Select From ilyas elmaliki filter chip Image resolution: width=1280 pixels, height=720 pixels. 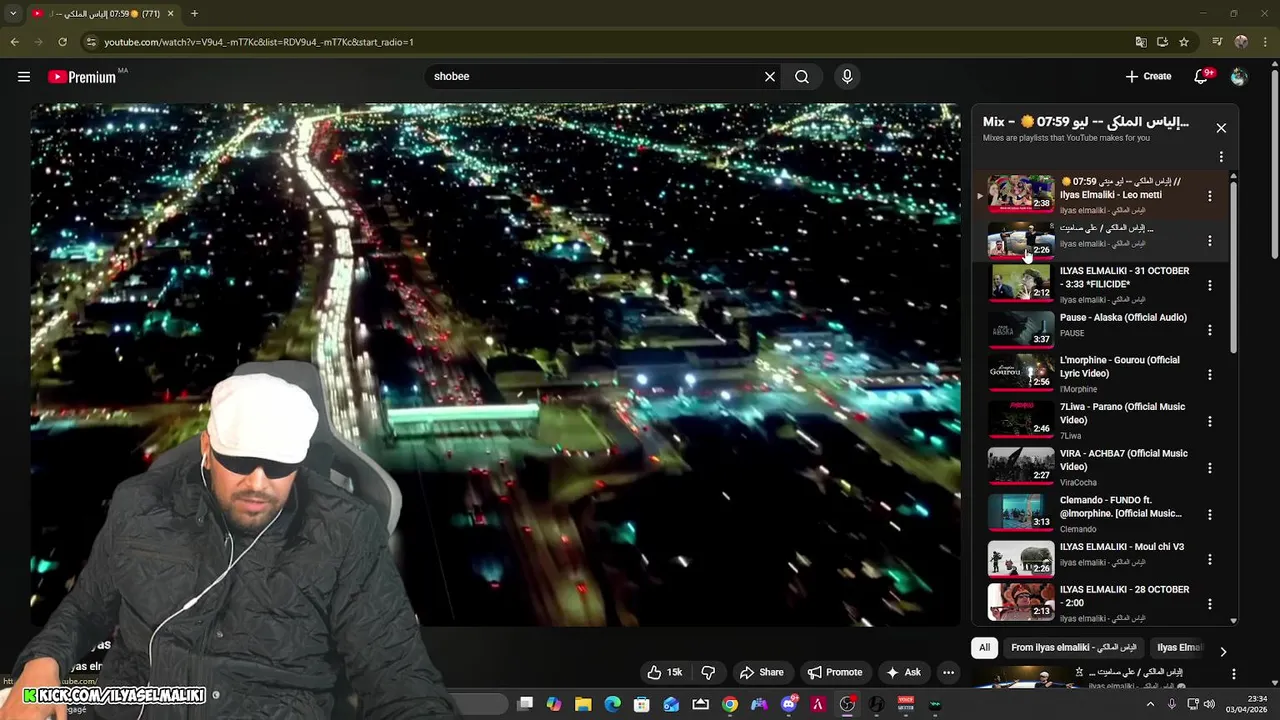[x=1073, y=647]
